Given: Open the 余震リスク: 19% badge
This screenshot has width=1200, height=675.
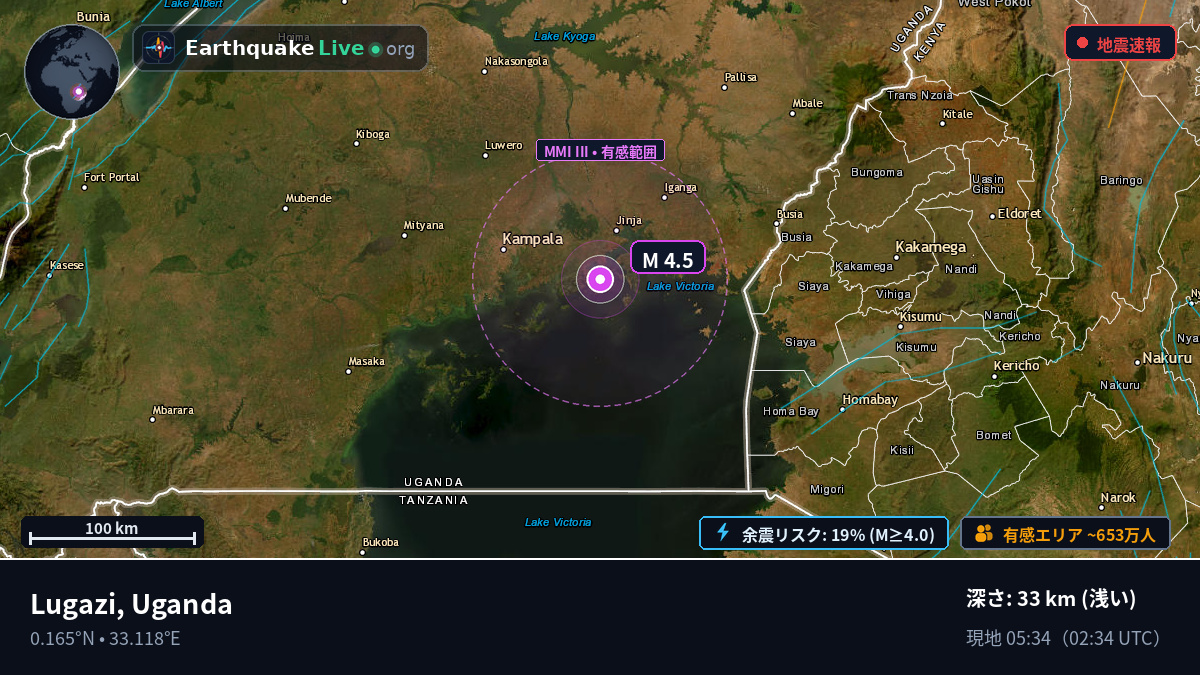Looking at the screenshot, I should click(x=824, y=534).
